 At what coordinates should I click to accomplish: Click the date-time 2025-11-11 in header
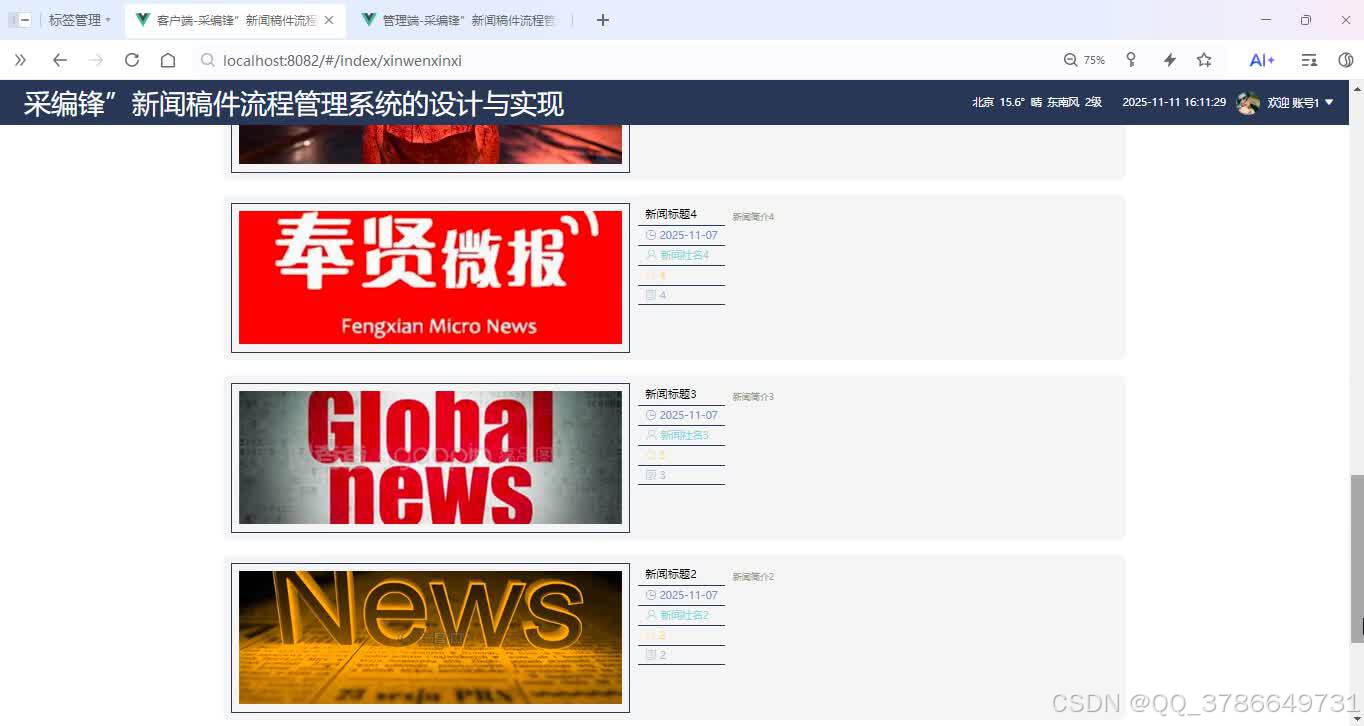click(1174, 102)
